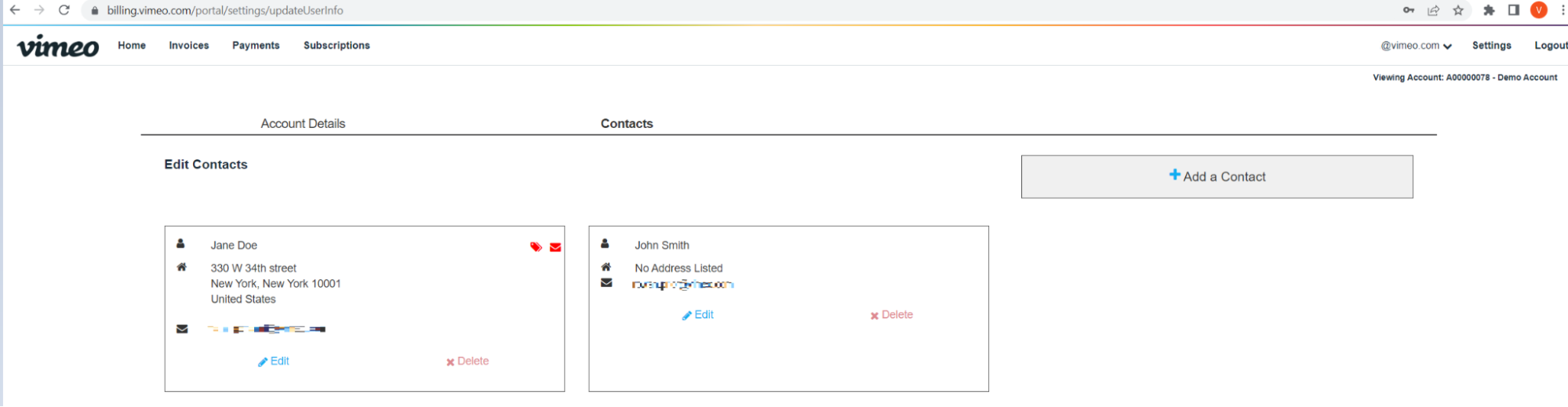This screenshot has height=407, width=1568.
Task: Click the Add a Contact button
Action: (1217, 176)
